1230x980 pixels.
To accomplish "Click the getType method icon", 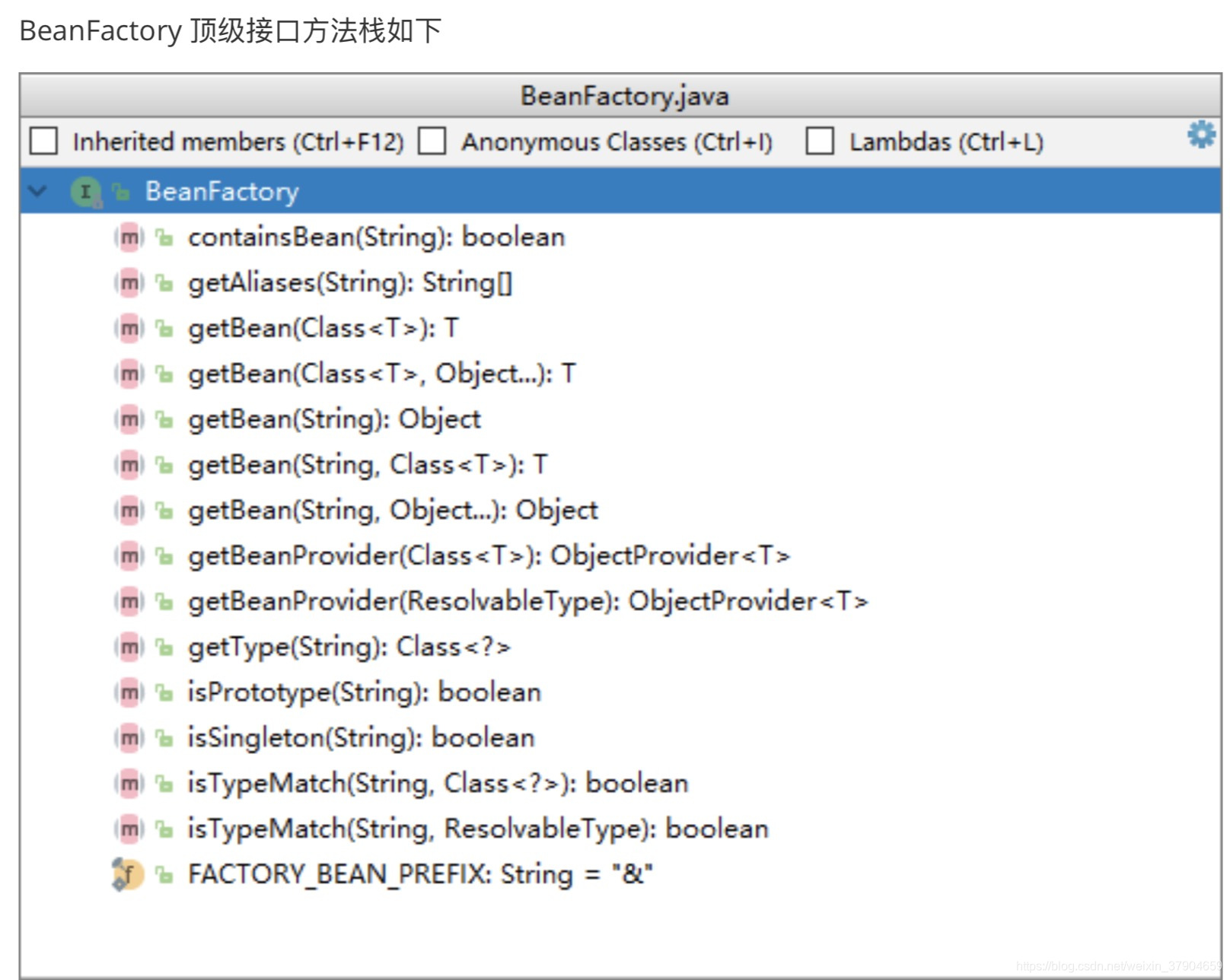I will coord(129,647).
